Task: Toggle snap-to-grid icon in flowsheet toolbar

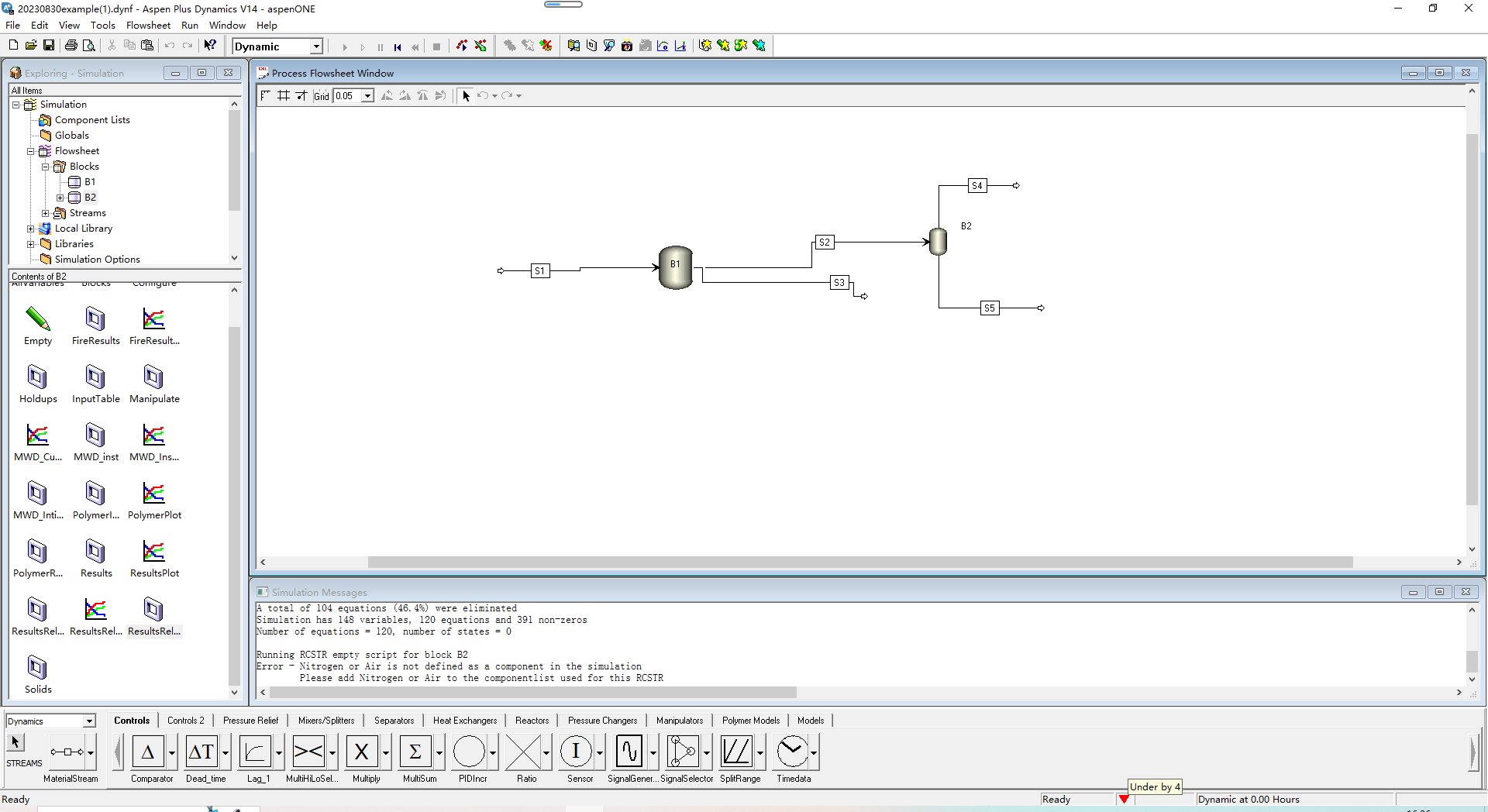Action: point(301,95)
